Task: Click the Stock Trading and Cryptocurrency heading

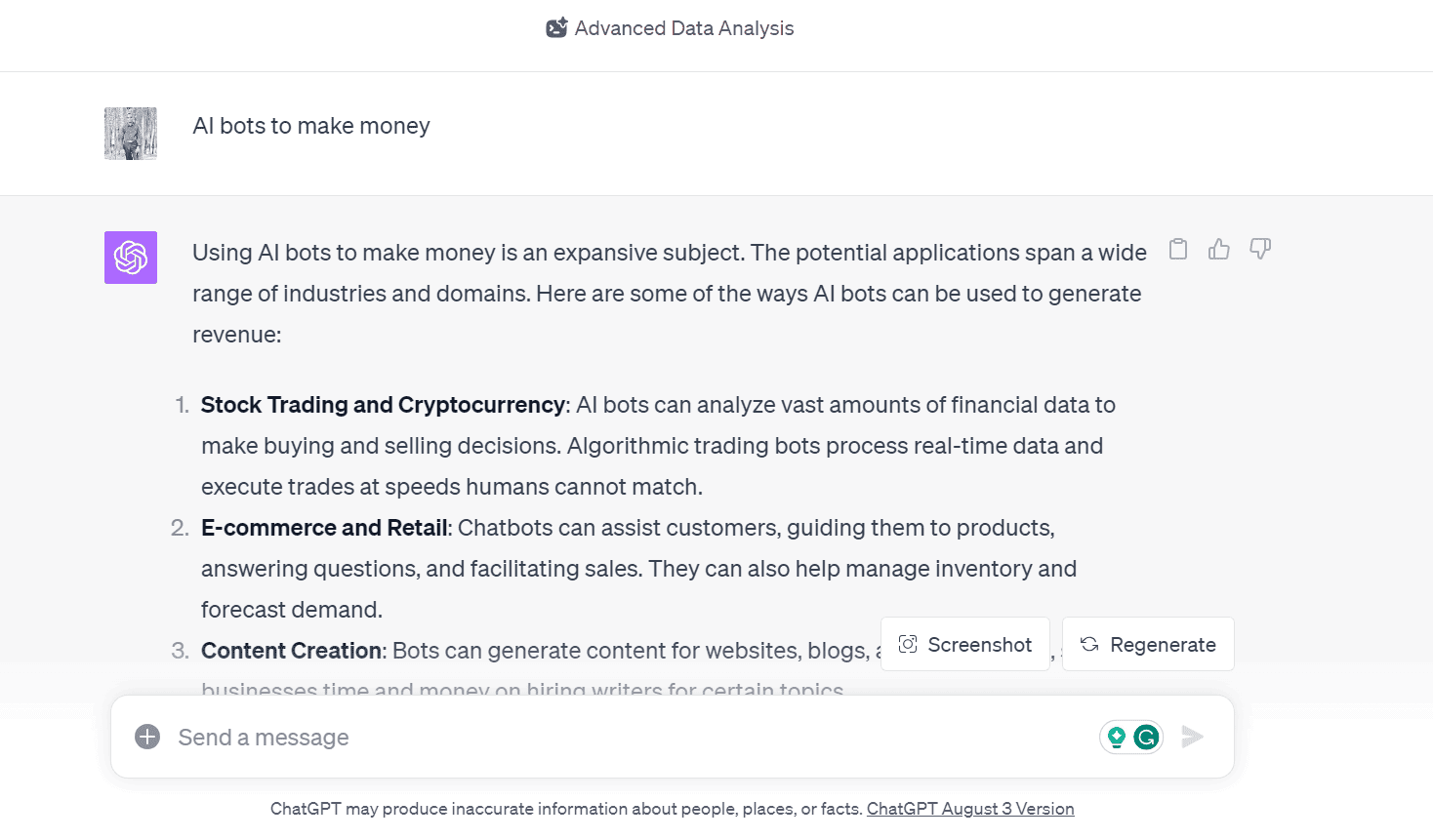Action: click(x=383, y=405)
